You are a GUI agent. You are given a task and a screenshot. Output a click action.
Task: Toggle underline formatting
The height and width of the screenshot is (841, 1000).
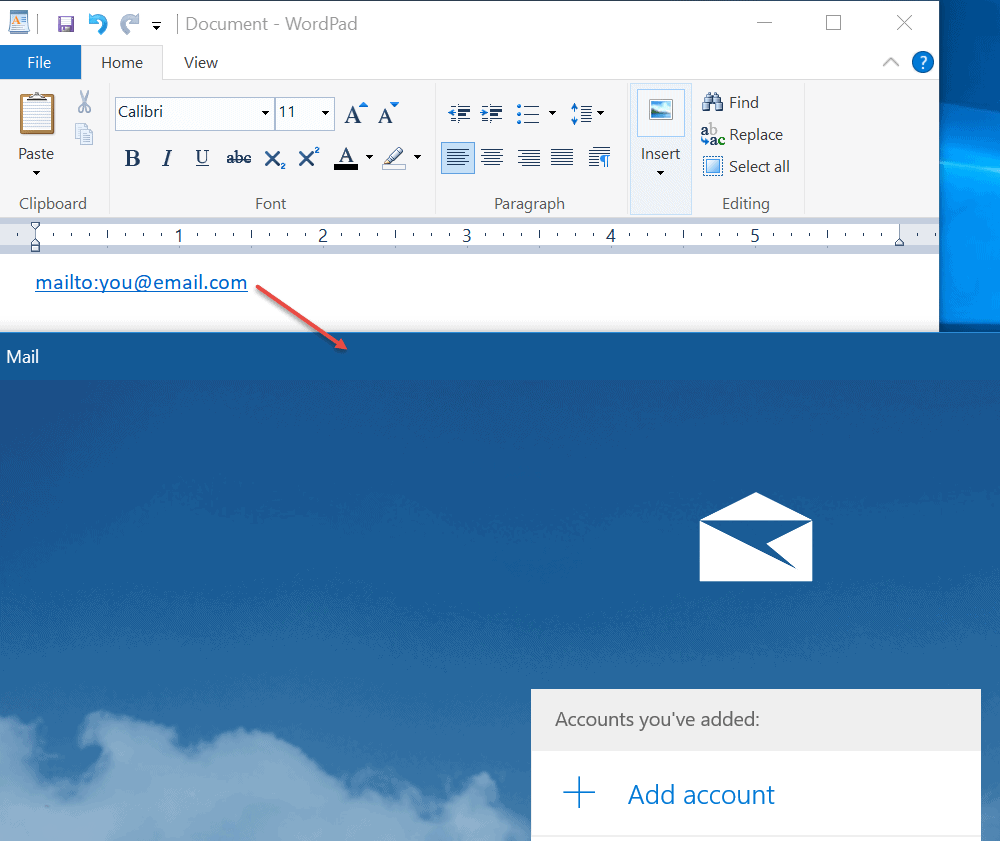coord(202,157)
